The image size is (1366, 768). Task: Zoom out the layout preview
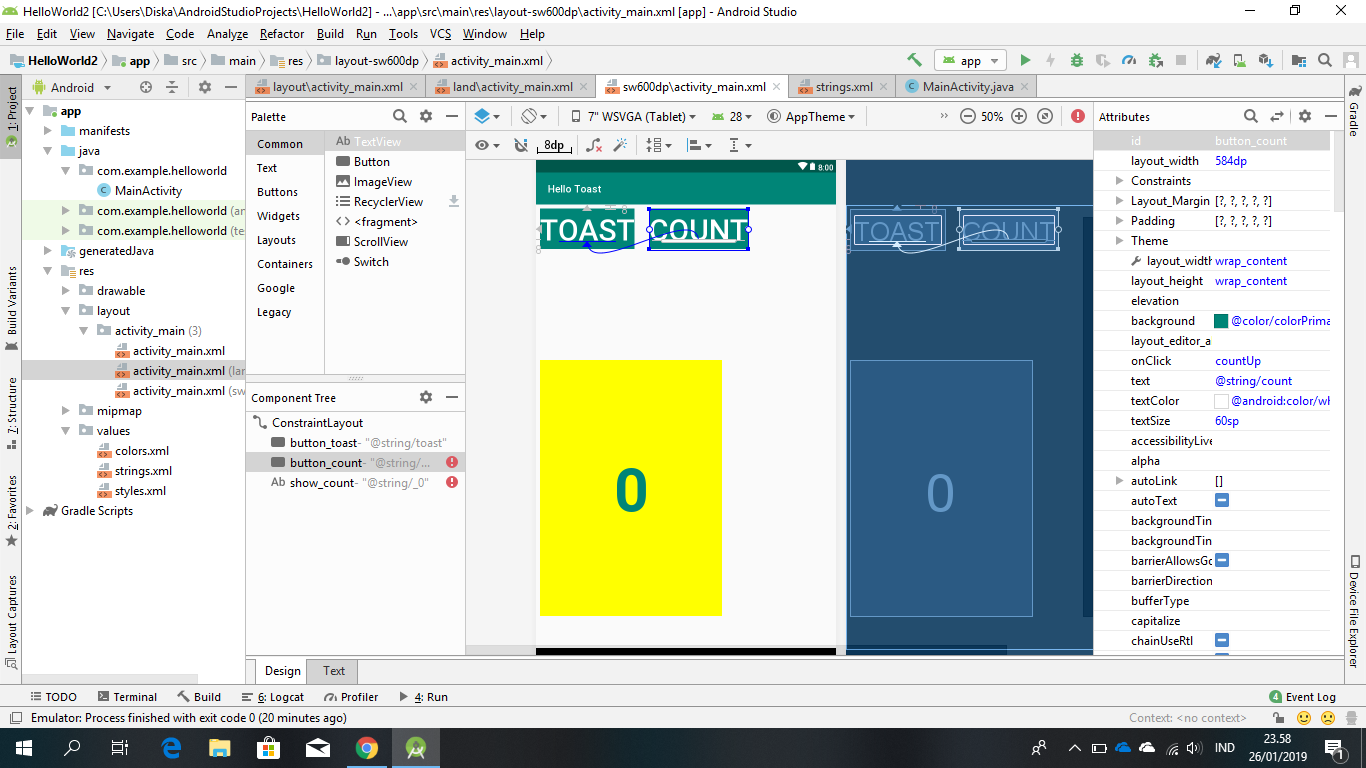[967, 116]
